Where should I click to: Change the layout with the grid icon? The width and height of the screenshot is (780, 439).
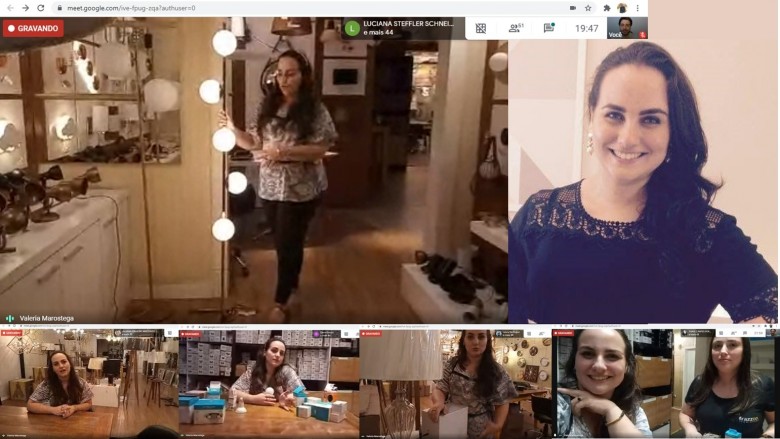481,28
